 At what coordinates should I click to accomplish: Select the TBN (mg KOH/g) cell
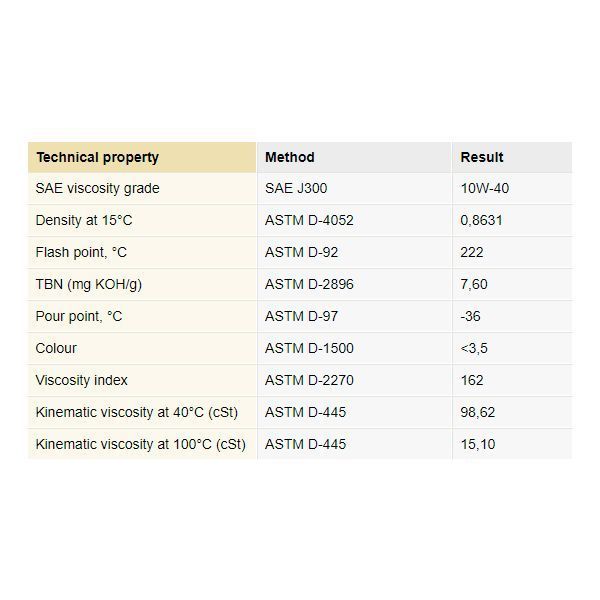click(x=142, y=284)
